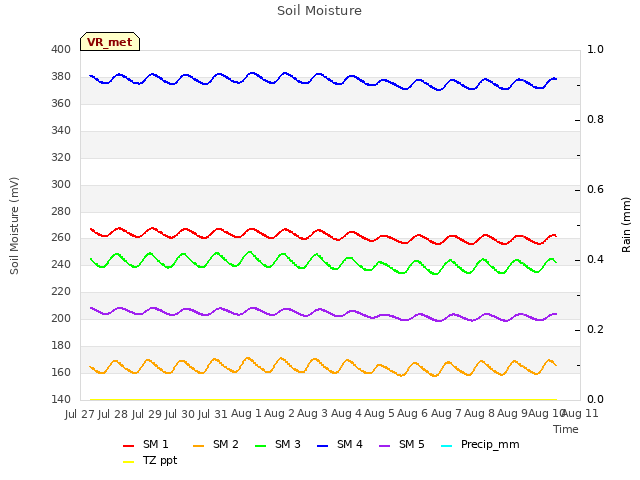Image resolution: width=640 pixels, height=480 pixels.
Task: Click the 220 left axis value
Action: coord(61,291)
